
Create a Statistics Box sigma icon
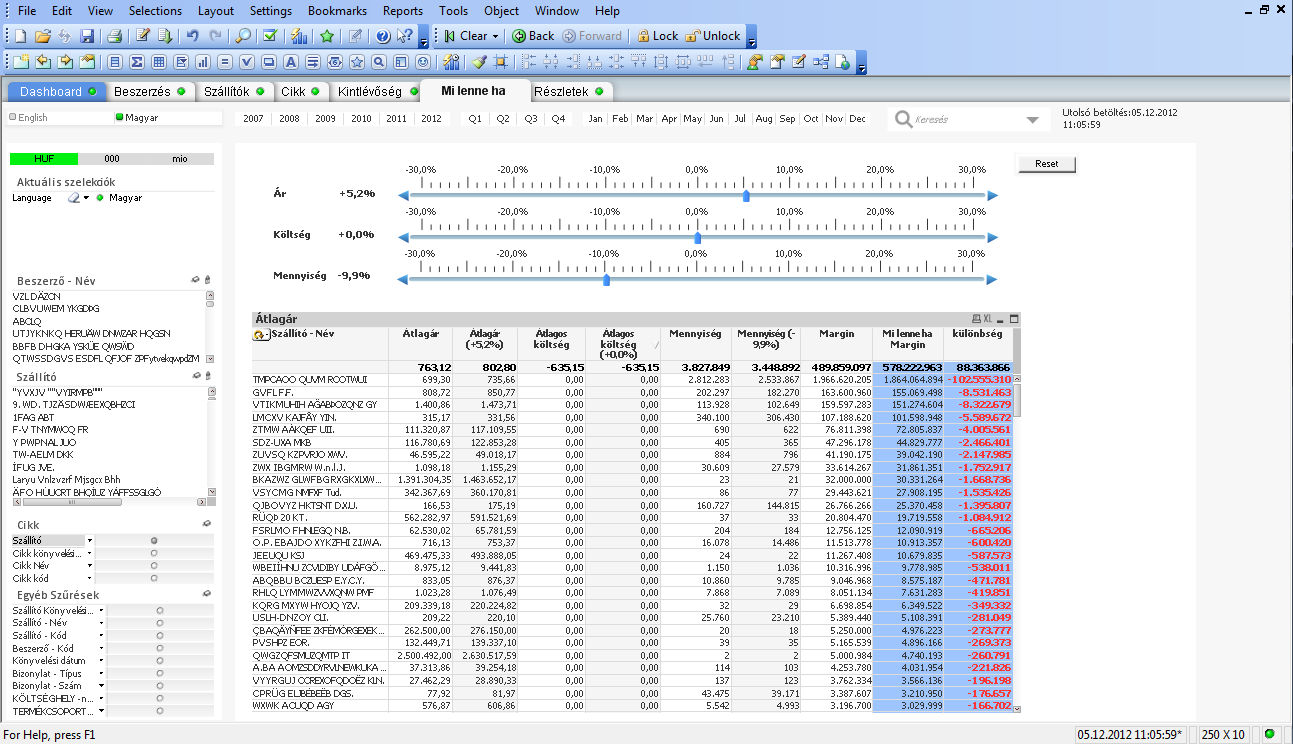click(x=137, y=62)
